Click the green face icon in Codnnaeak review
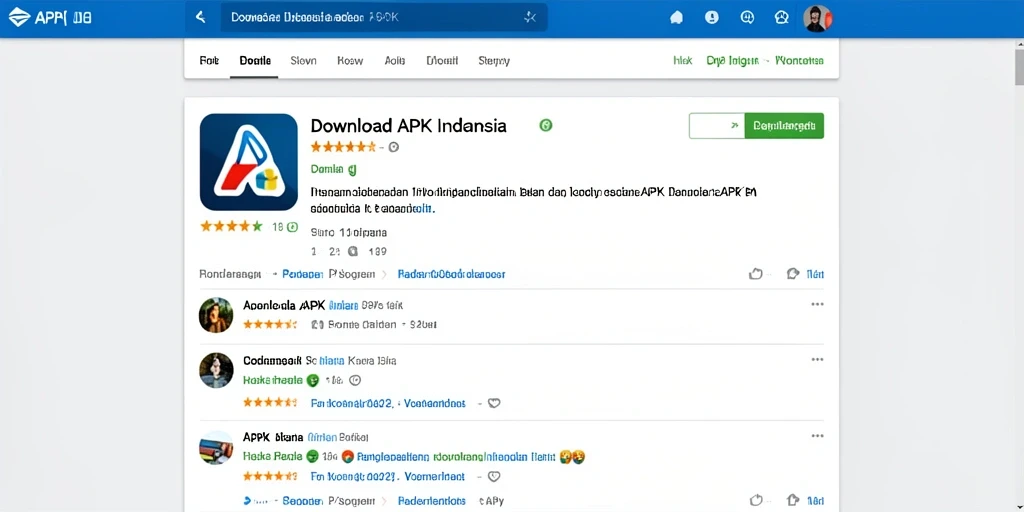Image resolution: width=1024 pixels, height=512 pixels. coord(313,380)
